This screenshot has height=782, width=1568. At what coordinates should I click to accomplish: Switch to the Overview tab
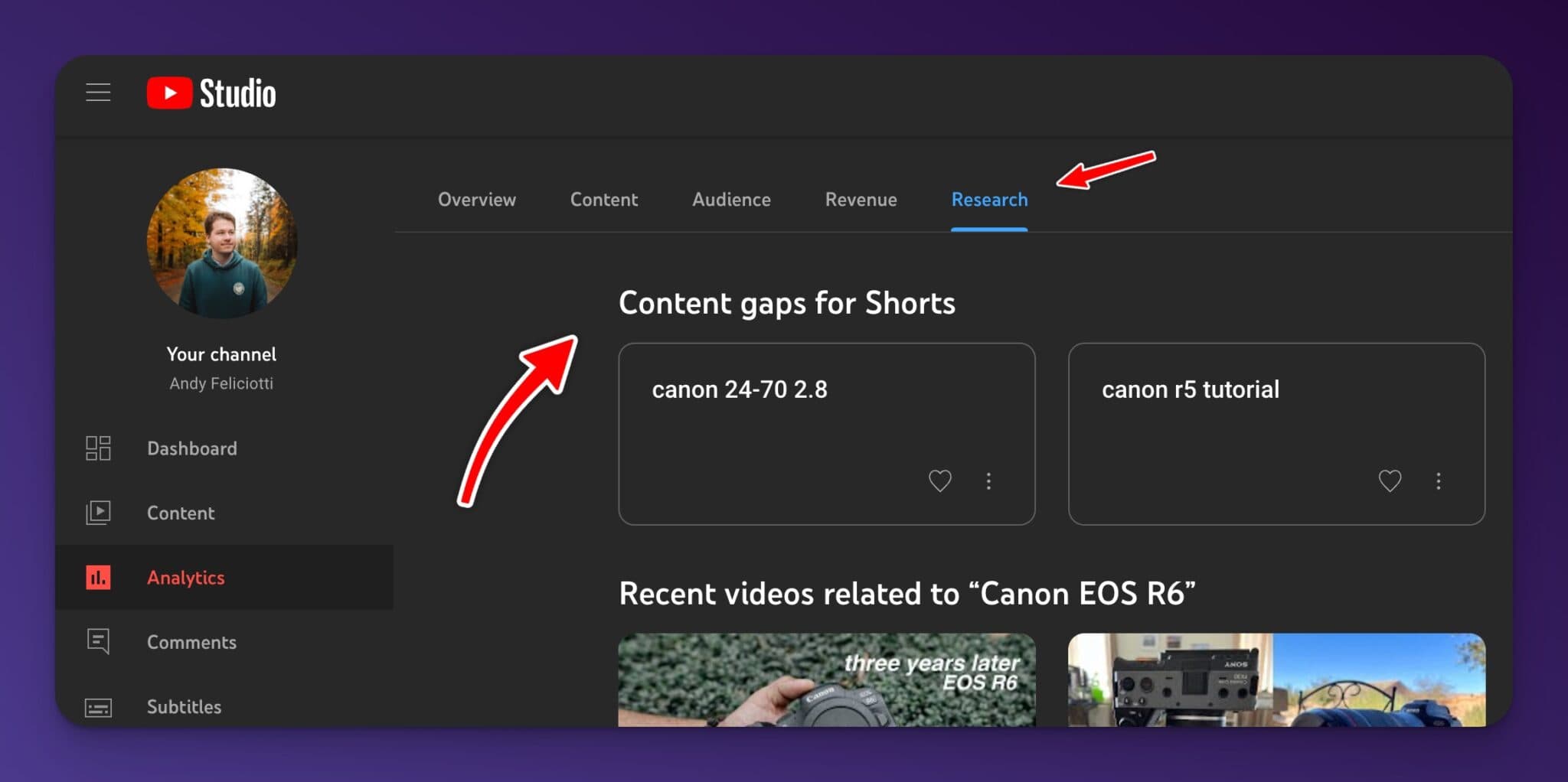point(476,200)
